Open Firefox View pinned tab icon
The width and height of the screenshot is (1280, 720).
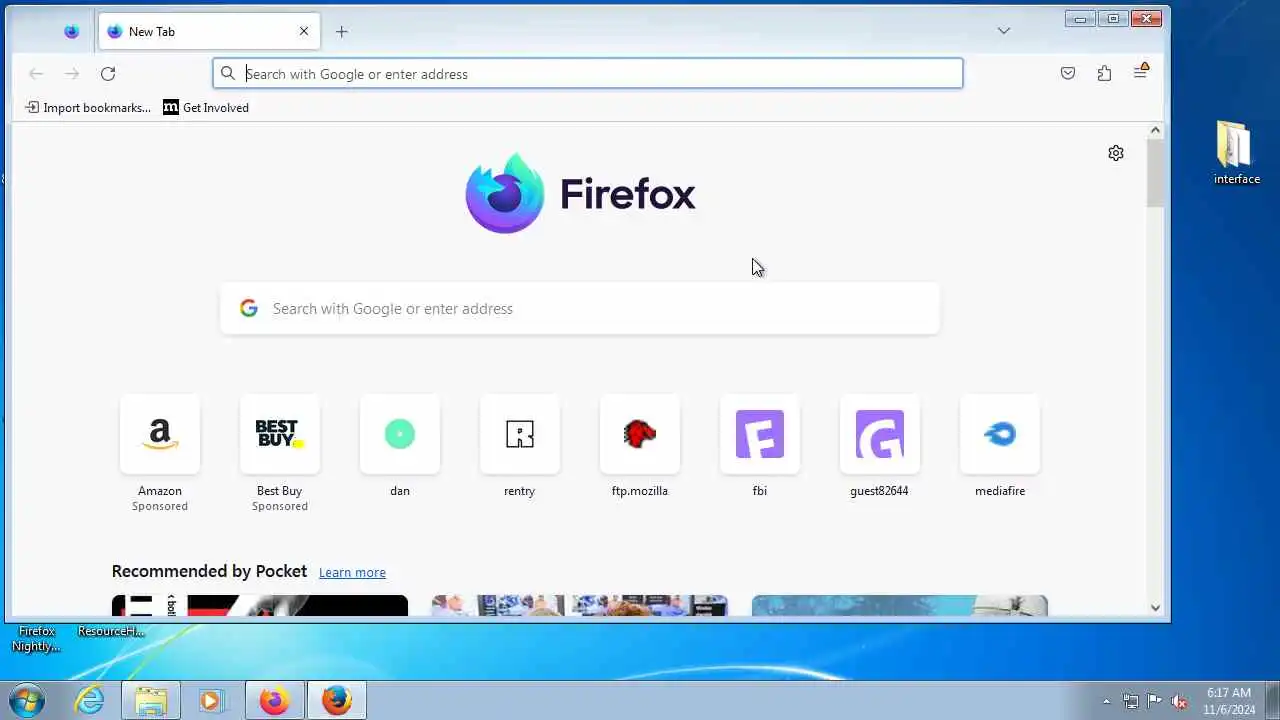(71, 31)
